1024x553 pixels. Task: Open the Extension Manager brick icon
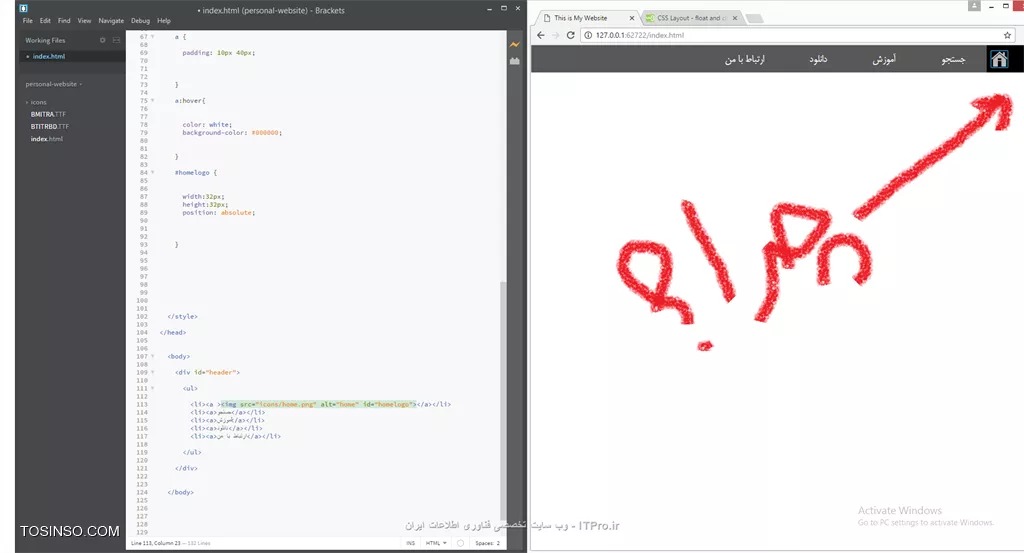515,61
